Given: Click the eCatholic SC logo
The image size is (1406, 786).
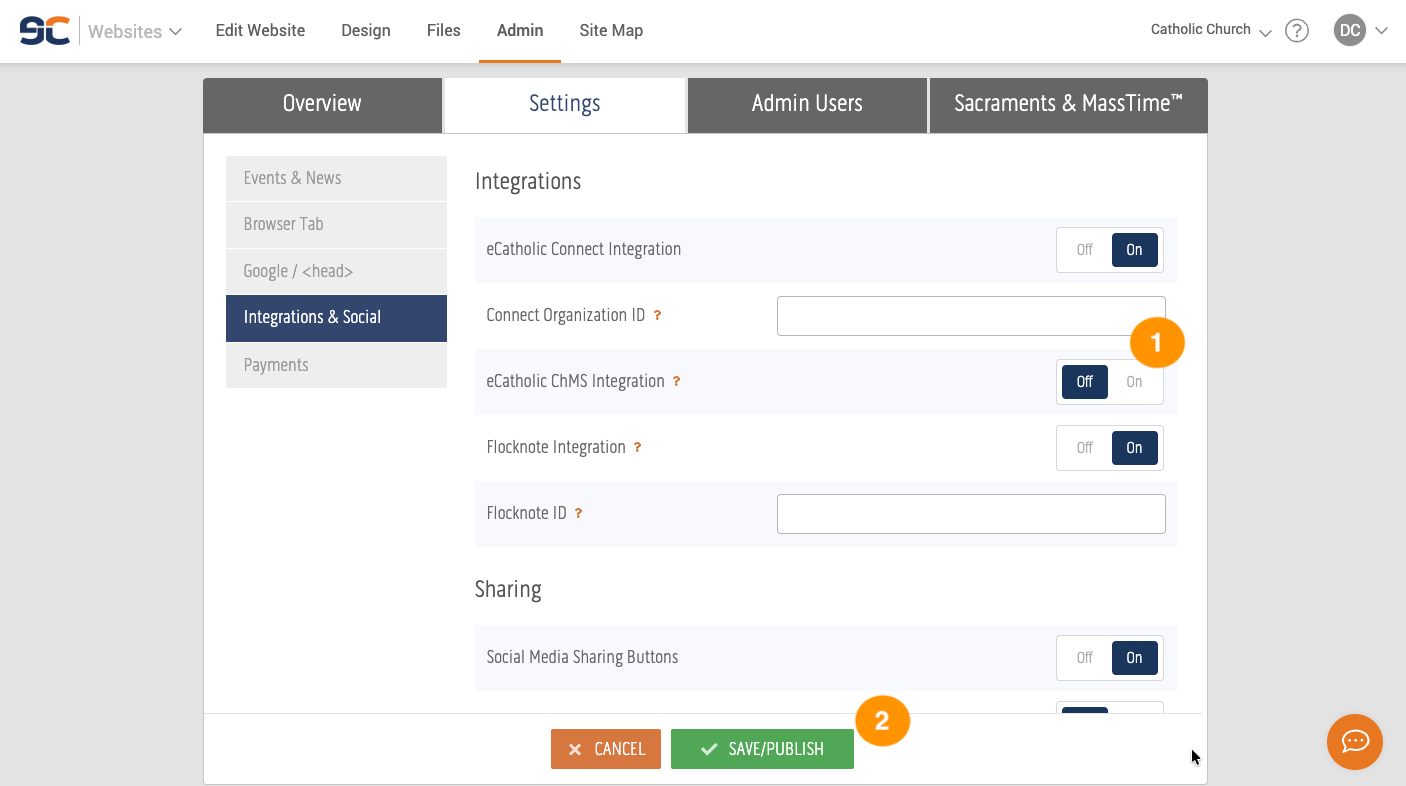Looking at the screenshot, I should [x=45, y=30].
